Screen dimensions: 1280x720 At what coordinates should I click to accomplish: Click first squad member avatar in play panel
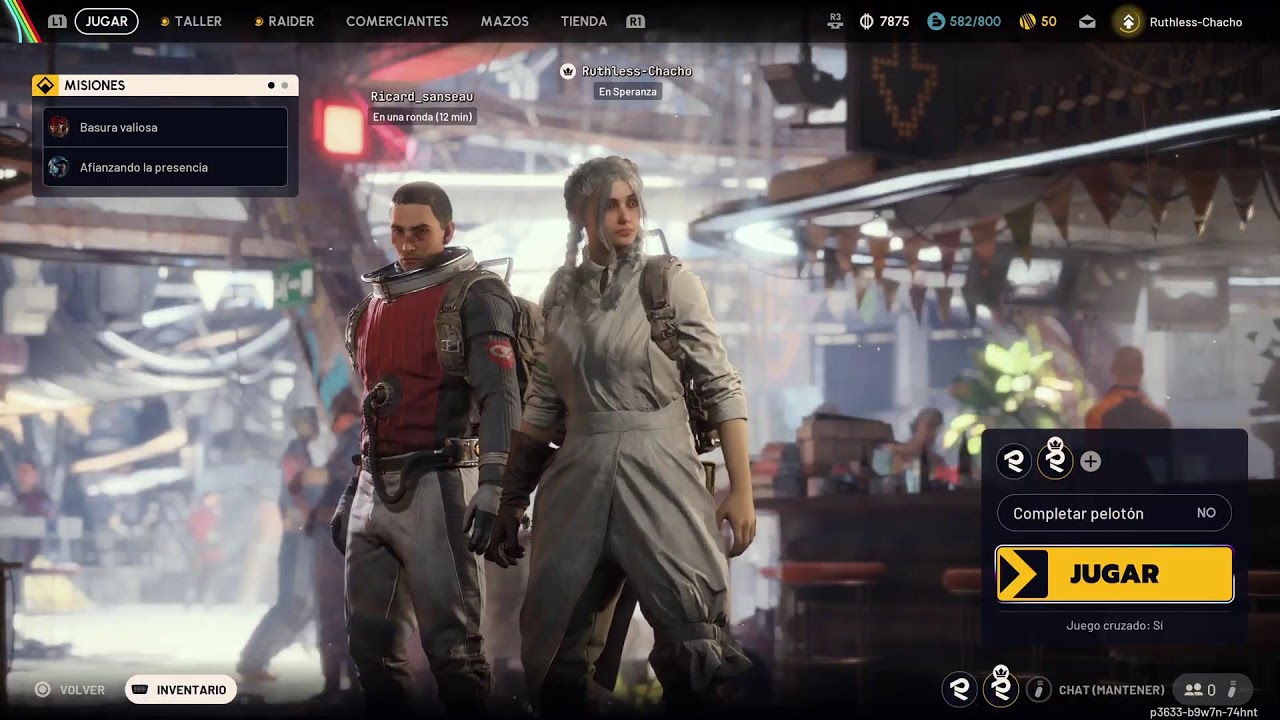point(1015,461)
